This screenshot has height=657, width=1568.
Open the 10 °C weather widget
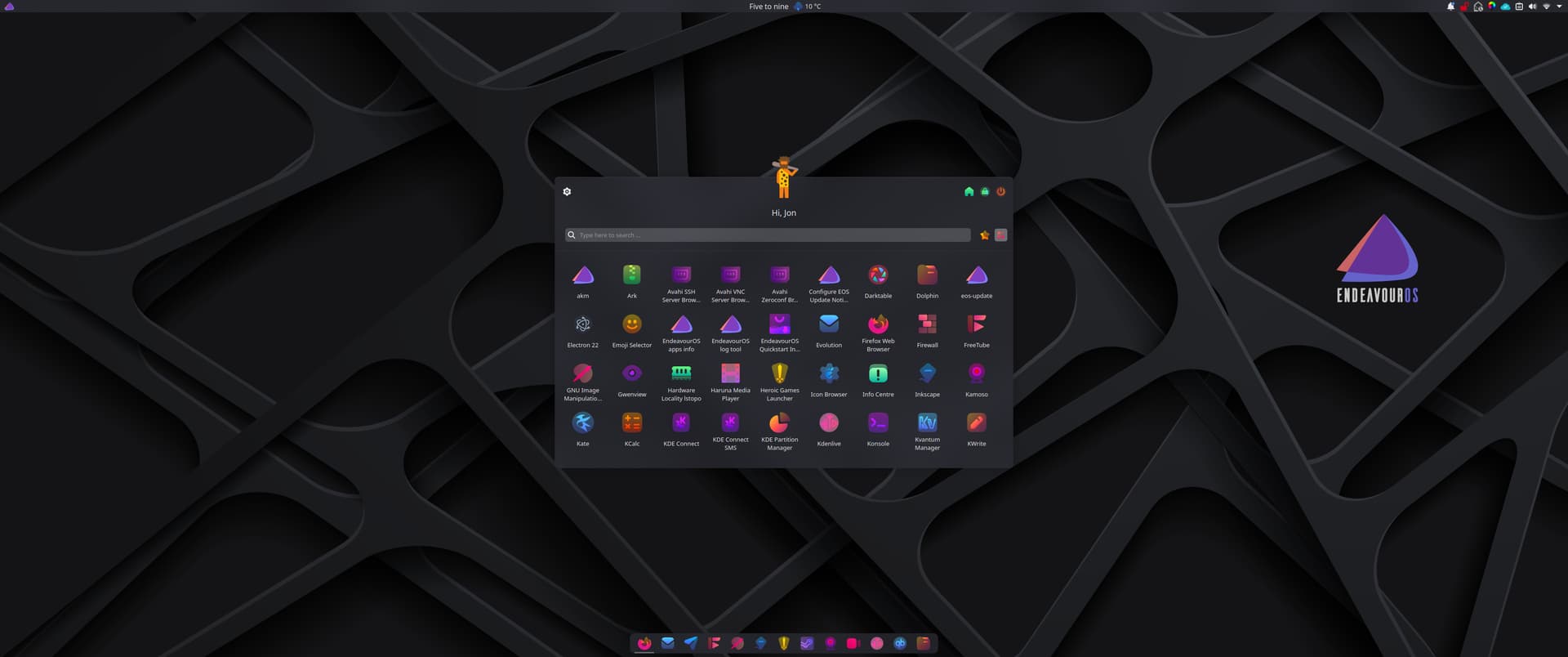(807, 7)
